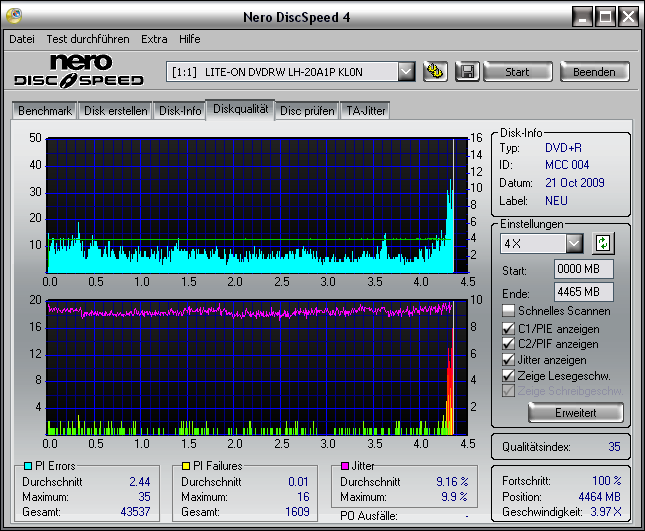Expand the 4 X speed dropdown

574,243
